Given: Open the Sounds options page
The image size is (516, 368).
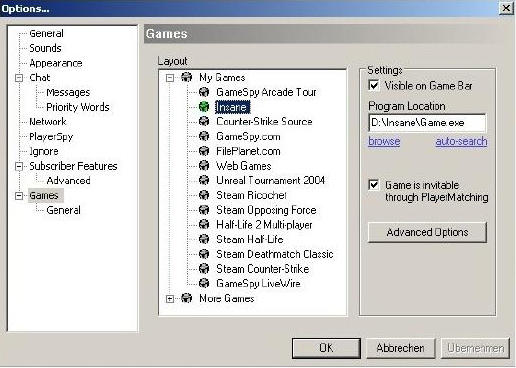Looking at the screenshot, I should [45, 48].
